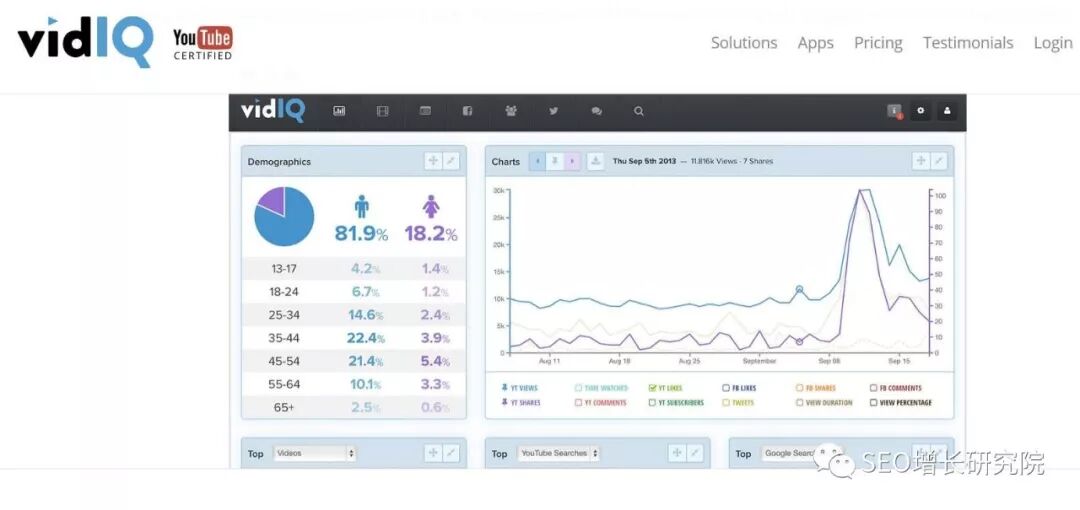Go to next date in Charts header
This screenshot has height=510, width=1080.
tap(572, 161)
